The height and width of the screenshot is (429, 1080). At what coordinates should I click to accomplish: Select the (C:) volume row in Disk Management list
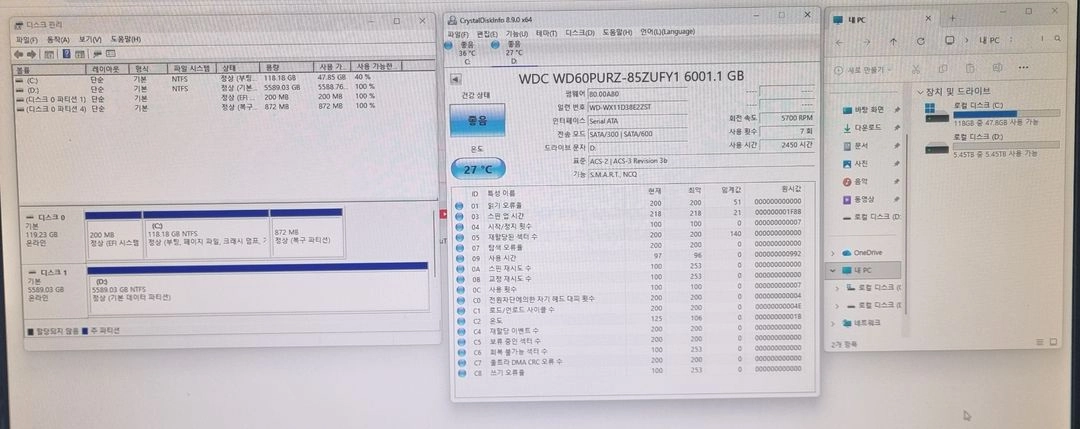point(207,79)
